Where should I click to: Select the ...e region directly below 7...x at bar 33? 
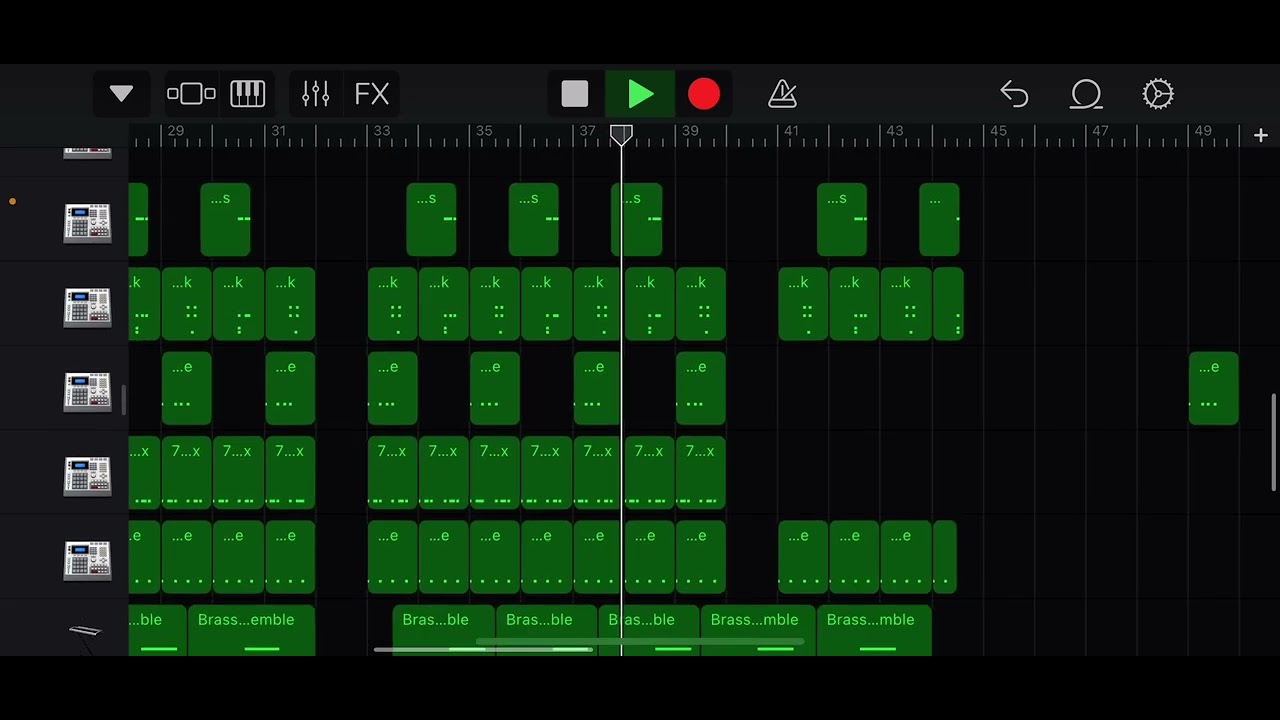click(x=392, y=557)
